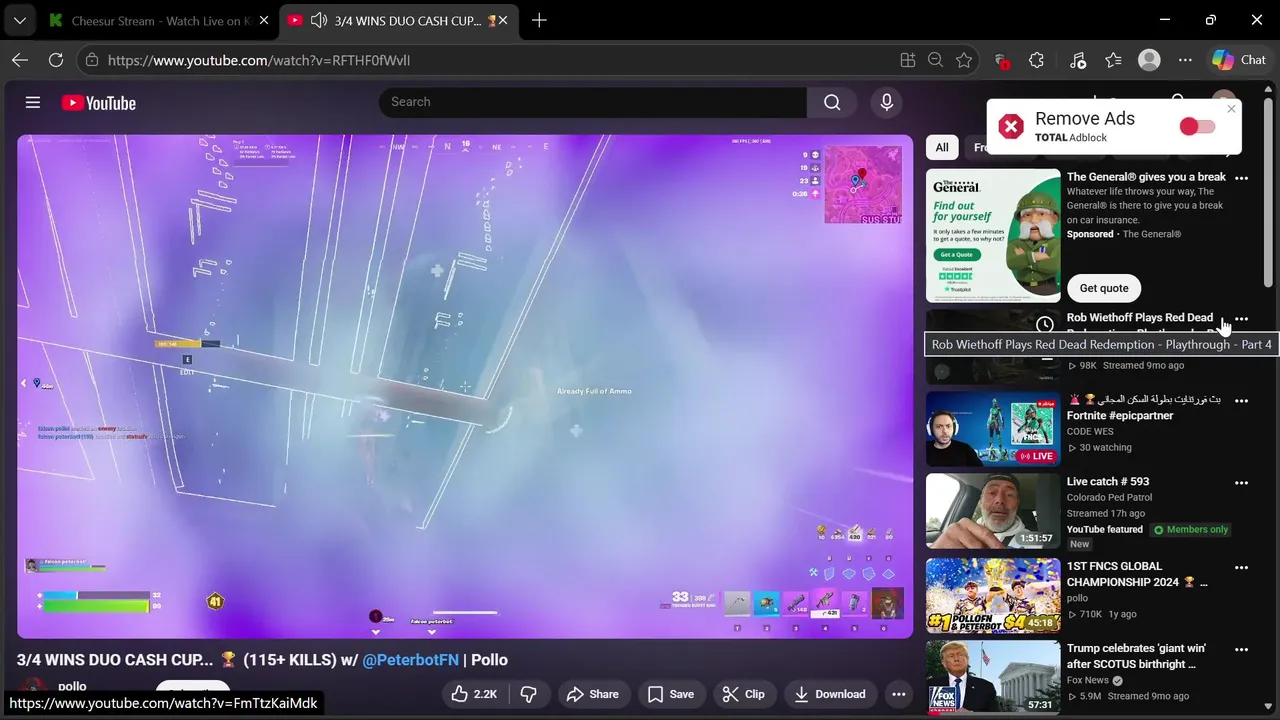Open more actions menu beside Download
Viewport: 1280px width, 720px height.
click(x=898, y=694)
